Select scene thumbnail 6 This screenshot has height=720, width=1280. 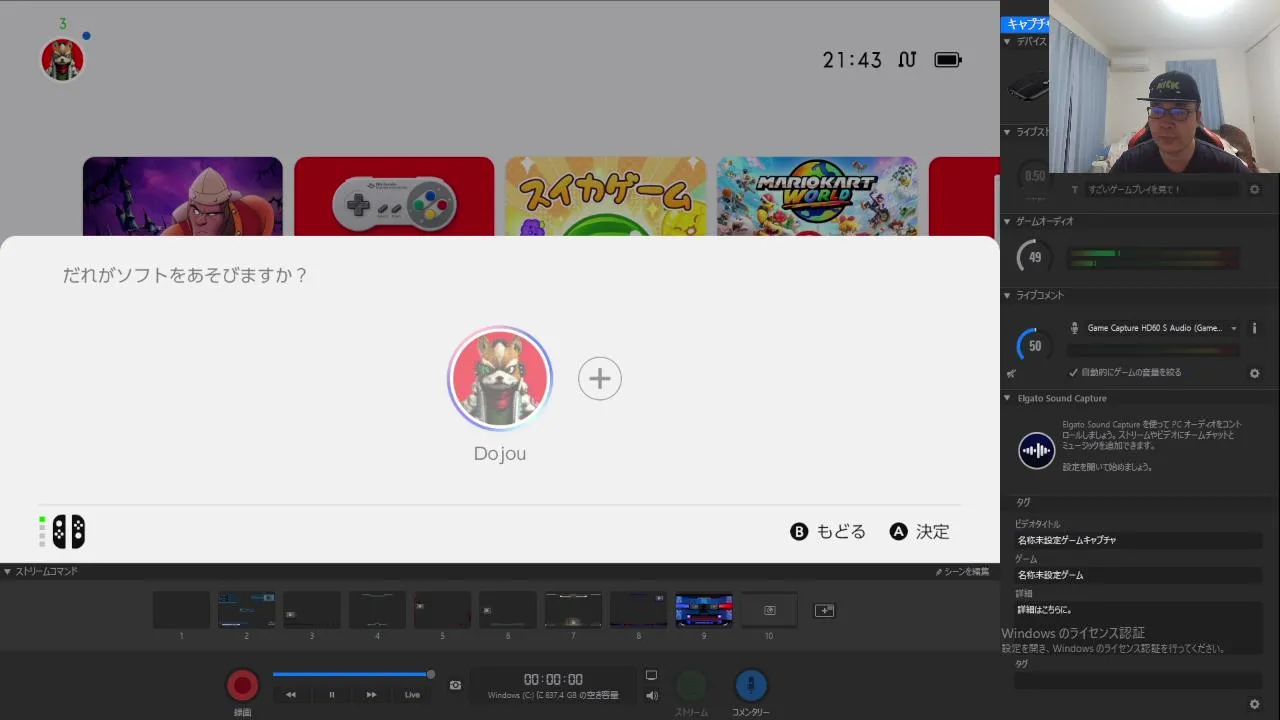point(508,610)
